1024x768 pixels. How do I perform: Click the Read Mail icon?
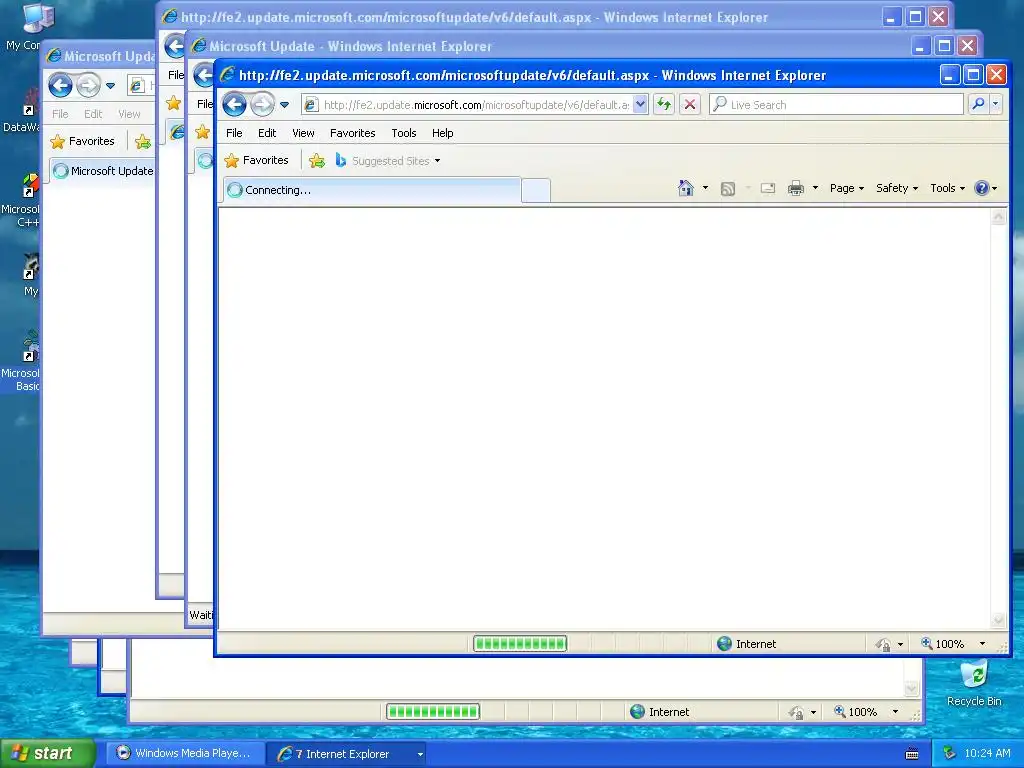(x=768, y=189)
